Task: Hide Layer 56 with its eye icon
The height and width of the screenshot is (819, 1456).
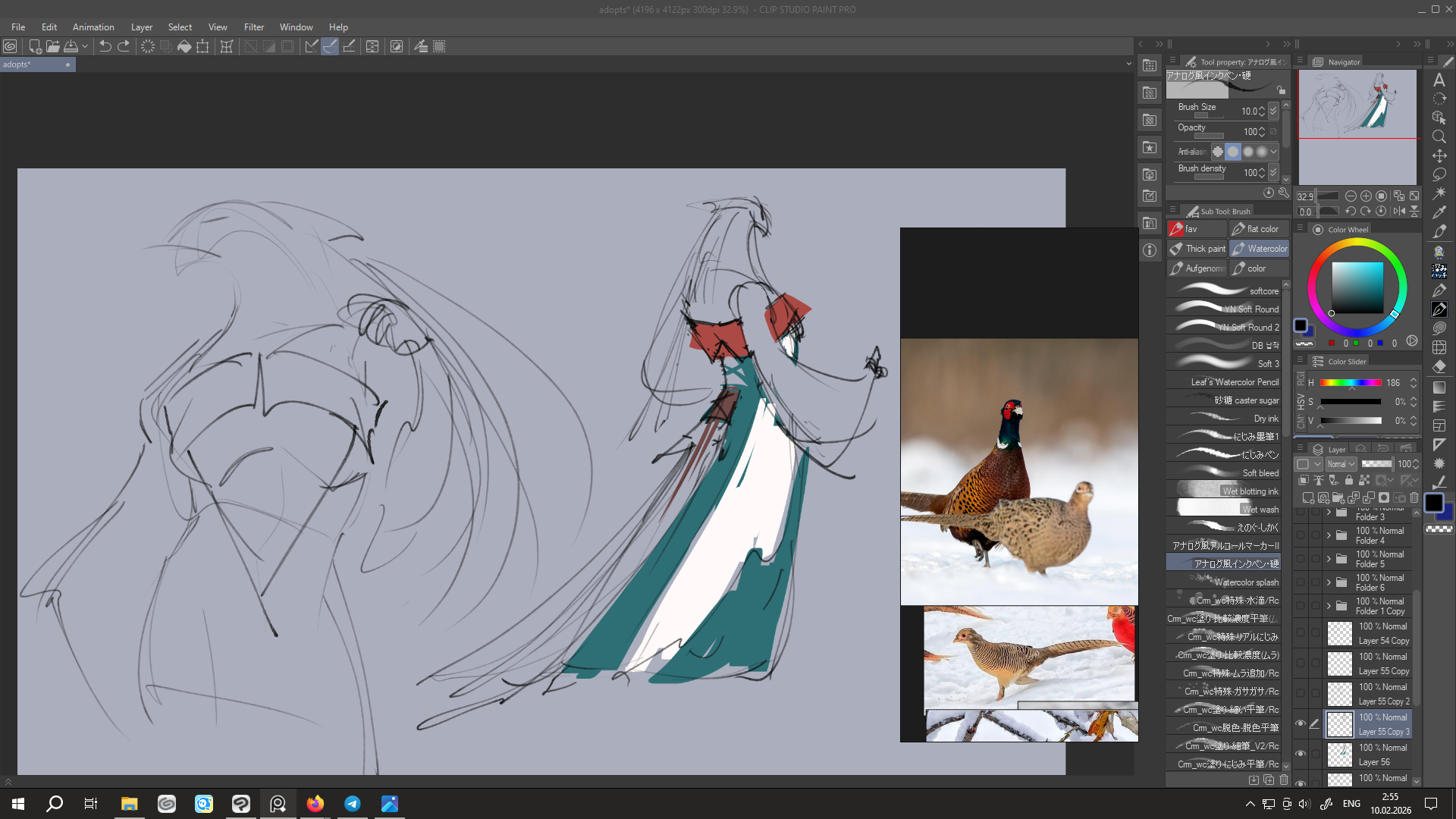Action: coord(1301,754)
